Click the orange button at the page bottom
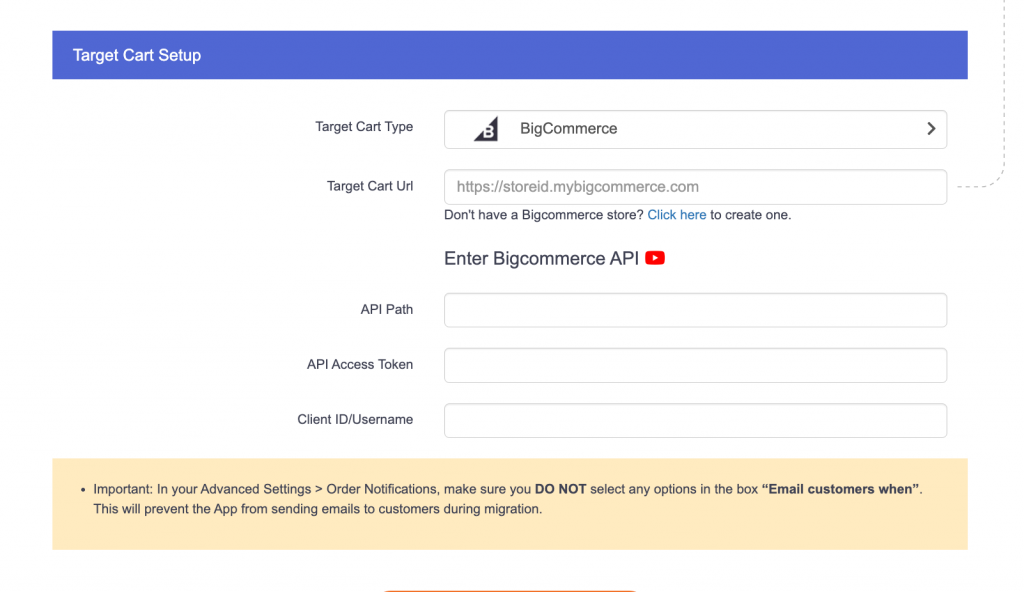Screen dimensions: 1024x592 tap(511, 589)
